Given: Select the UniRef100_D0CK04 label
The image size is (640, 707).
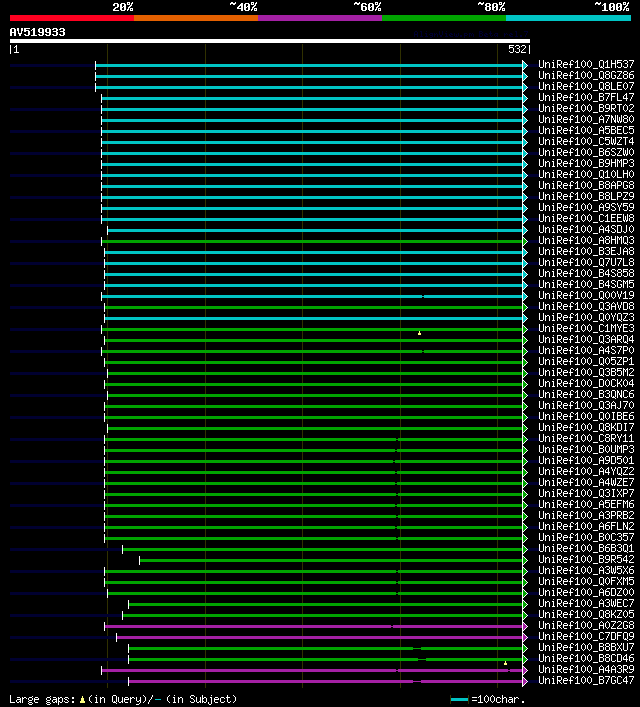Looking at the screenshot, I should 586,383.
